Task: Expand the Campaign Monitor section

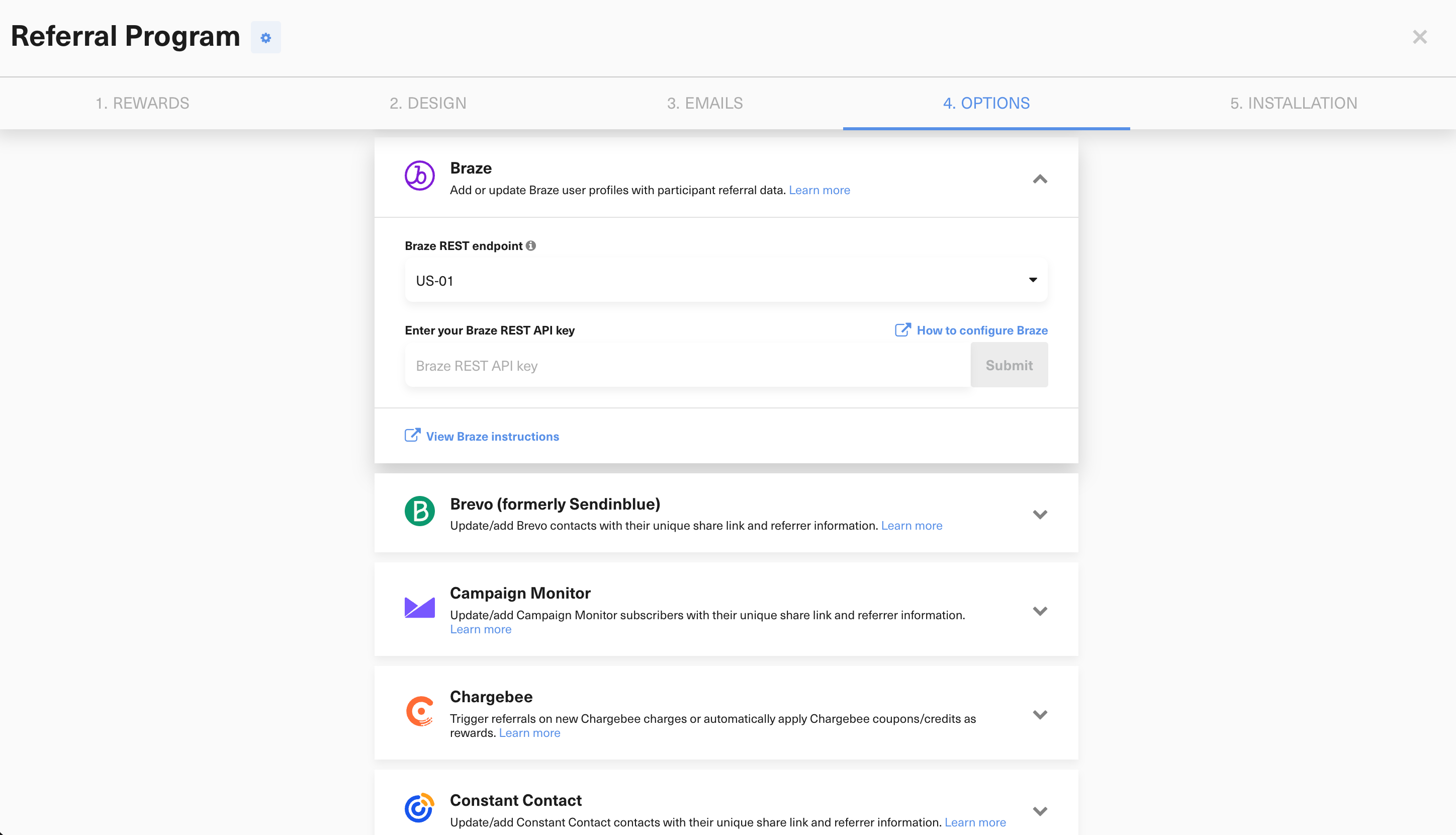Action: click(1040, 611)
